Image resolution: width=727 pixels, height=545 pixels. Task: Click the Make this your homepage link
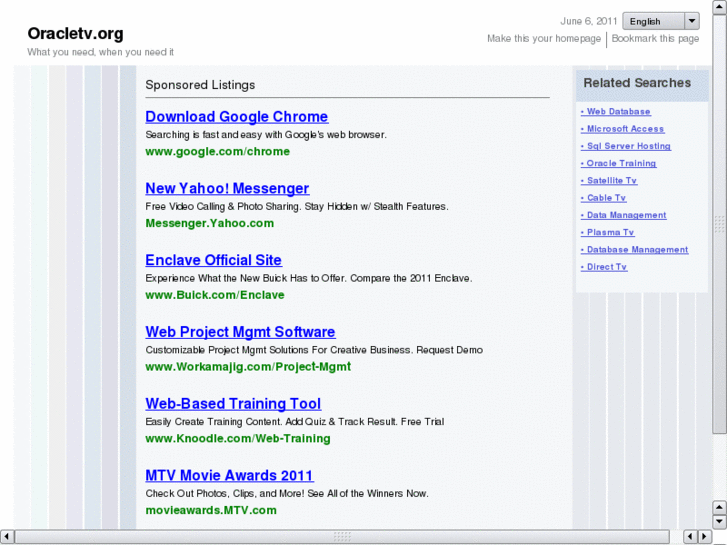(544, 39)
